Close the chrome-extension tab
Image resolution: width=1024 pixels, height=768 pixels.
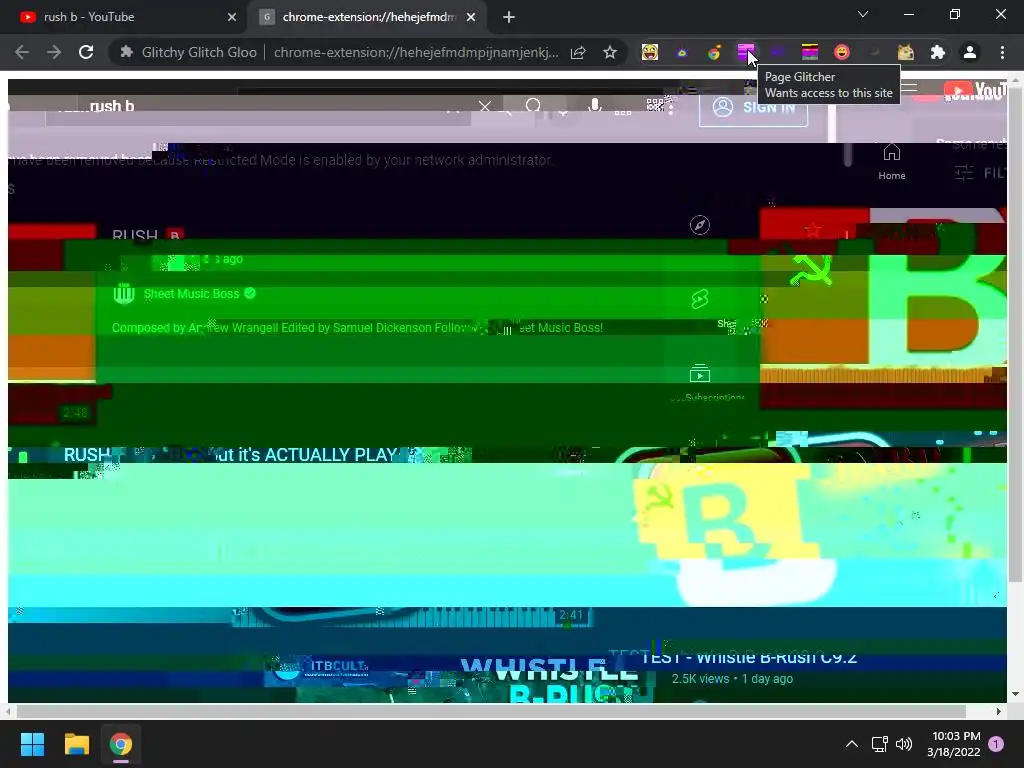coord(471,17)
